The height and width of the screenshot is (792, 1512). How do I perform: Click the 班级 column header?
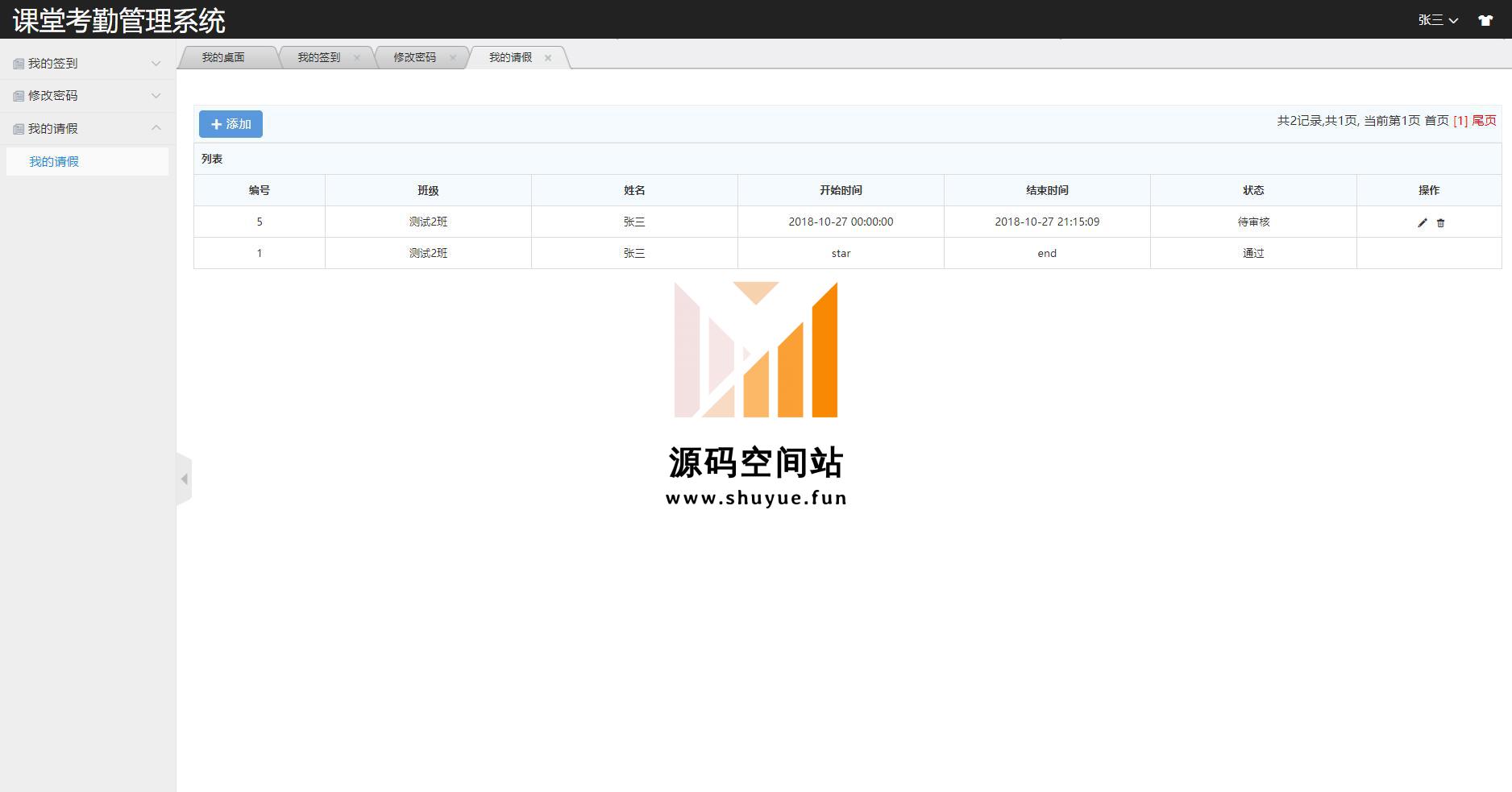pos(428,190)
